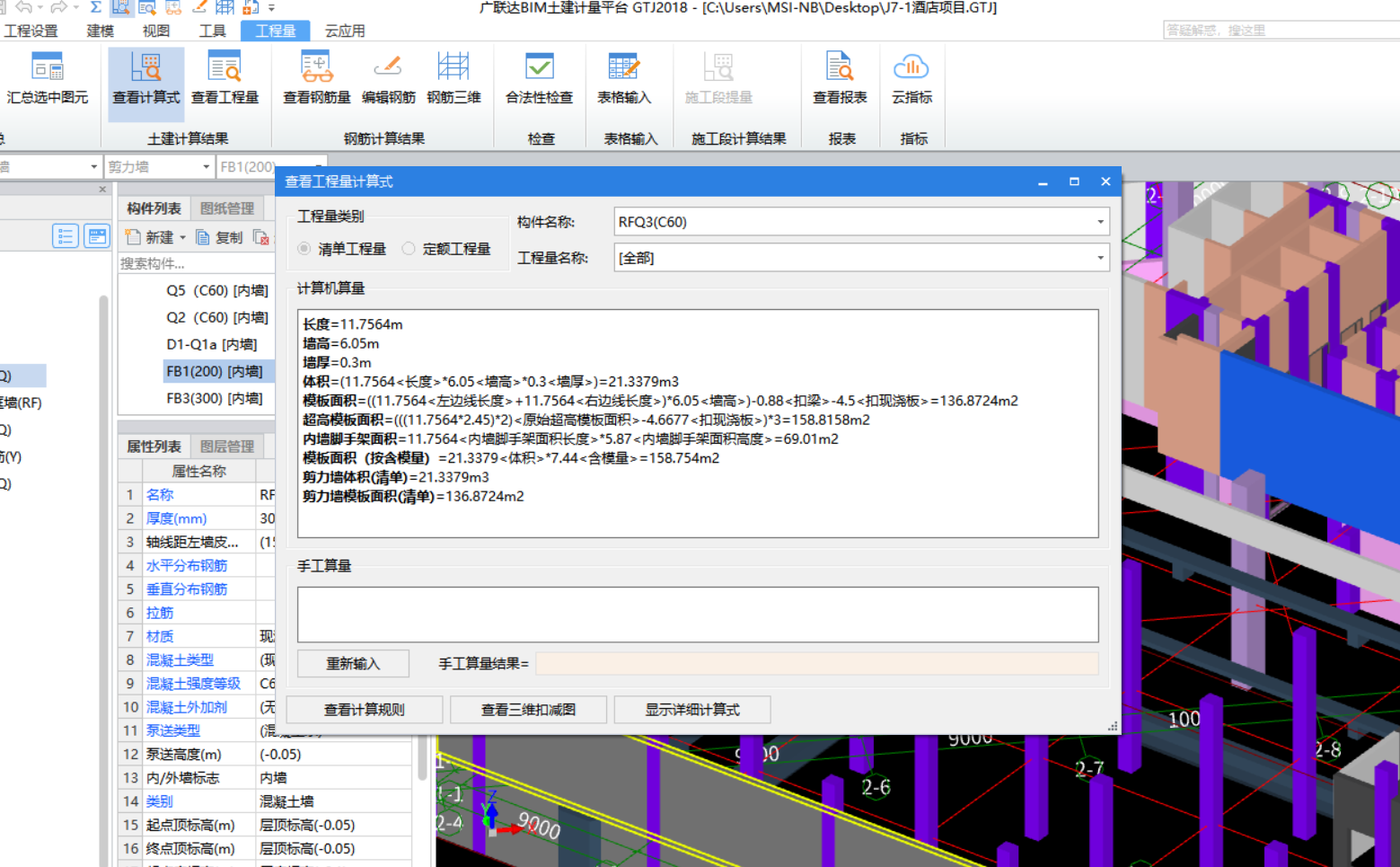The width and height of the screenshot is (1400, 867).
Task: Select the 编辑钢筋 tool
Action: coord(388,80)
